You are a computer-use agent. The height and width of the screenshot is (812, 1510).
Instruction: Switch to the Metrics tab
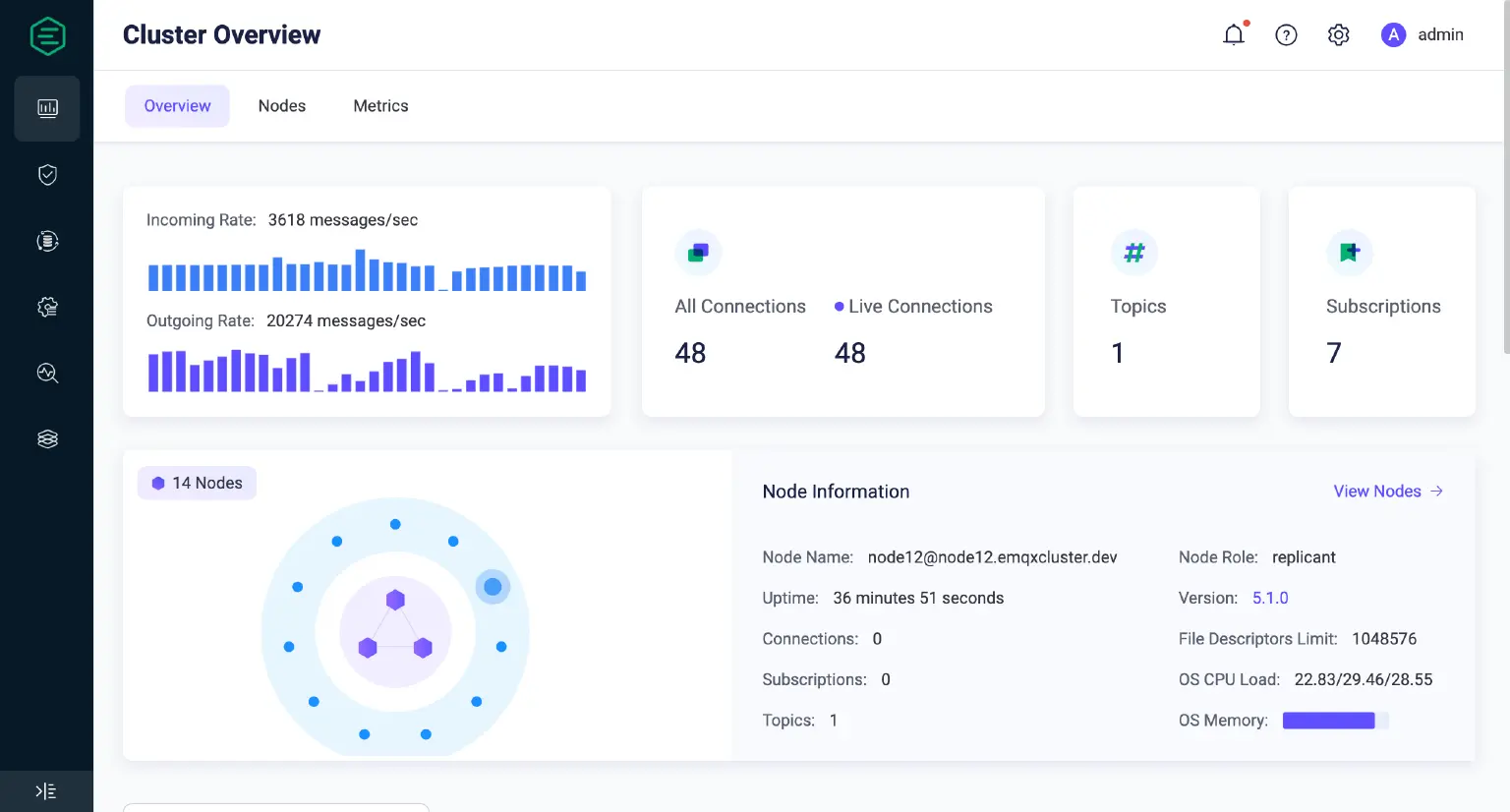coord(380,105)
